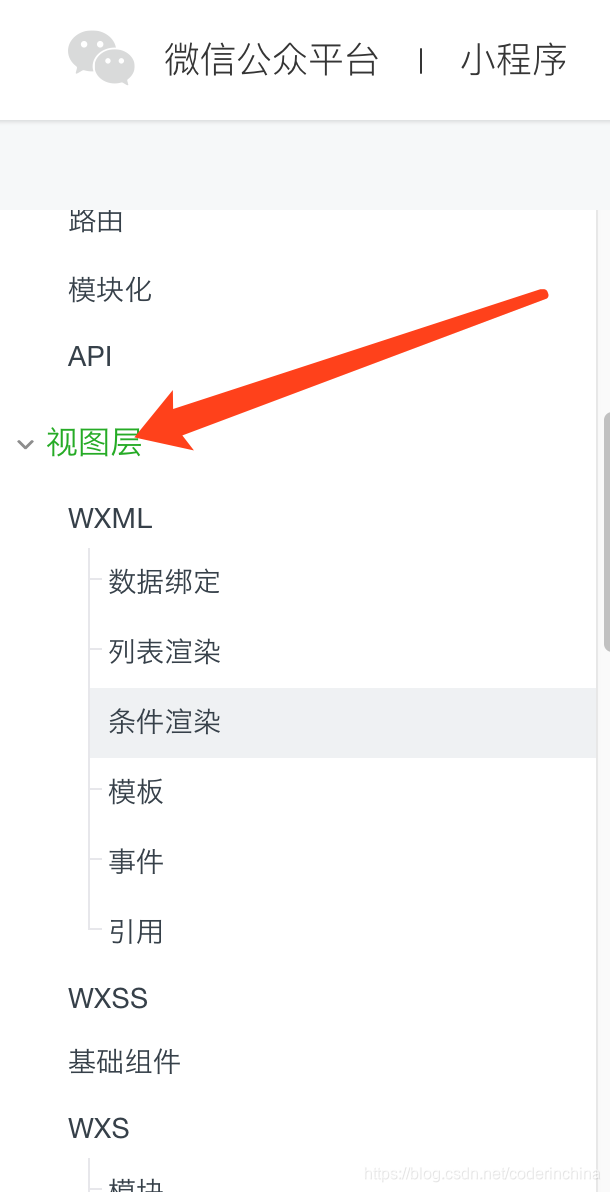The width and height of the screenshot is (610, 1192).
Task: Select the API sidebar item
Action: coord(90,356)
